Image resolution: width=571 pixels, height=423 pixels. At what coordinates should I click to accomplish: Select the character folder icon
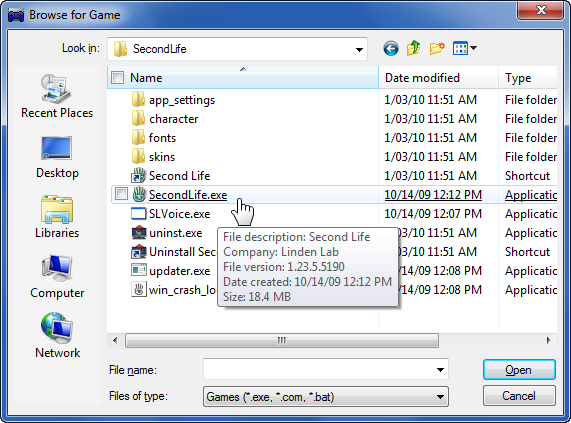[x=138, y=119]
